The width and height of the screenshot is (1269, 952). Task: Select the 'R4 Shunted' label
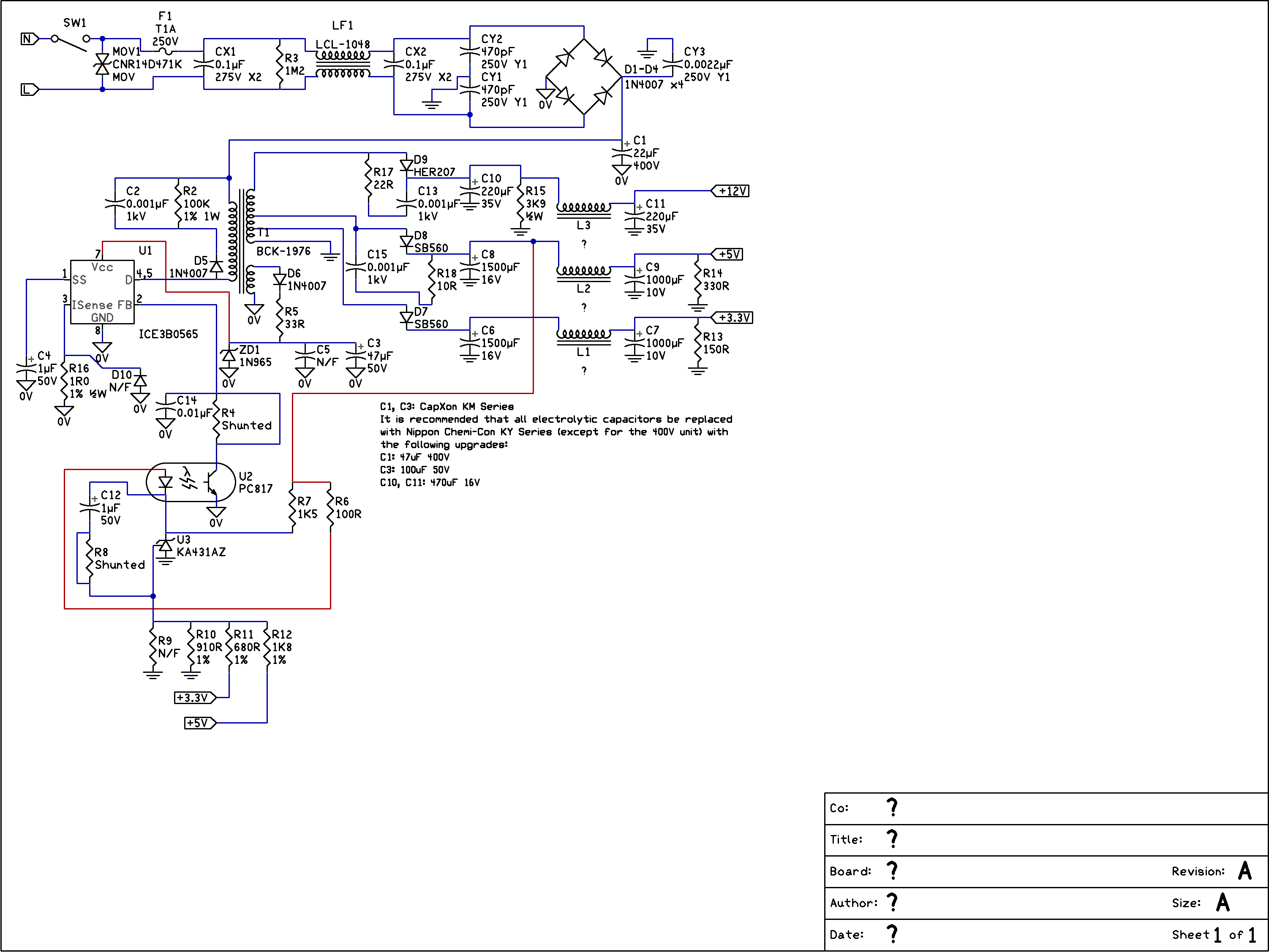247,419
